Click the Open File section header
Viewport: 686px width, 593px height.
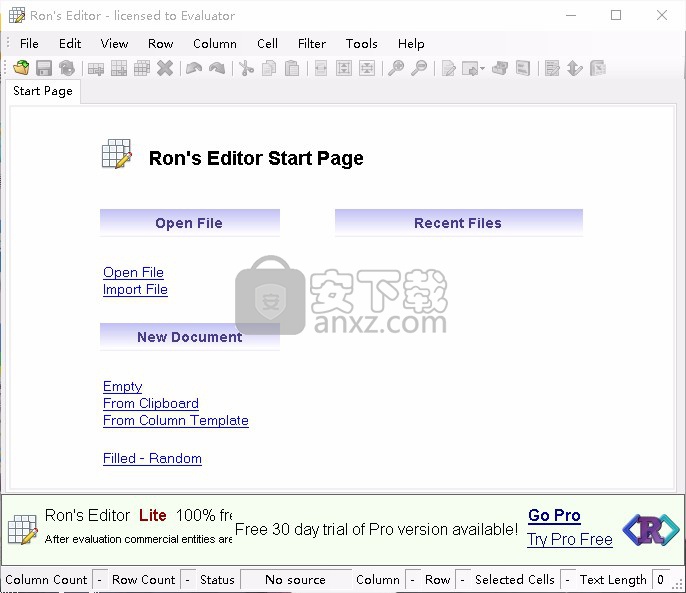190,223
